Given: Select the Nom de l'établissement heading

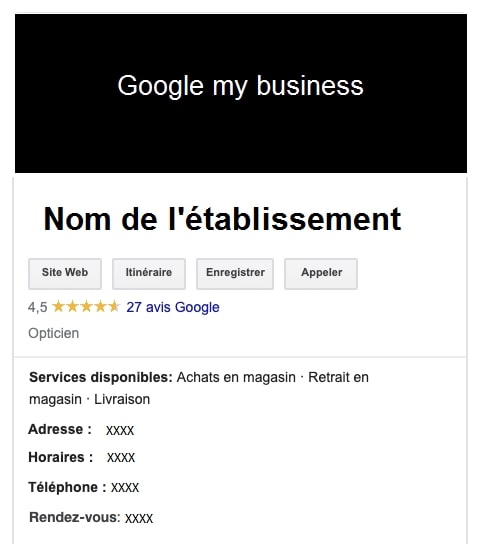Looking at the screenshot, I should pyautogui.click(x=222, y=219).
